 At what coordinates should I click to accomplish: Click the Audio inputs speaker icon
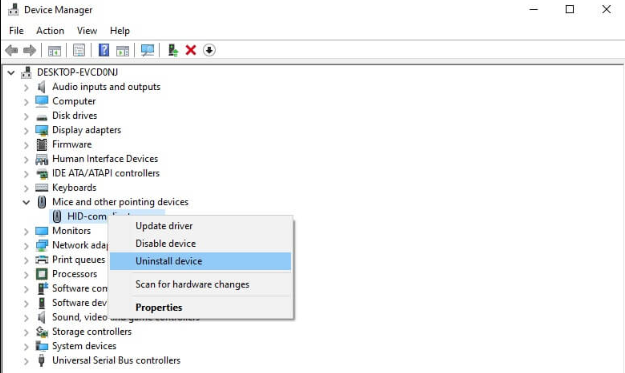tap(41, 87)
